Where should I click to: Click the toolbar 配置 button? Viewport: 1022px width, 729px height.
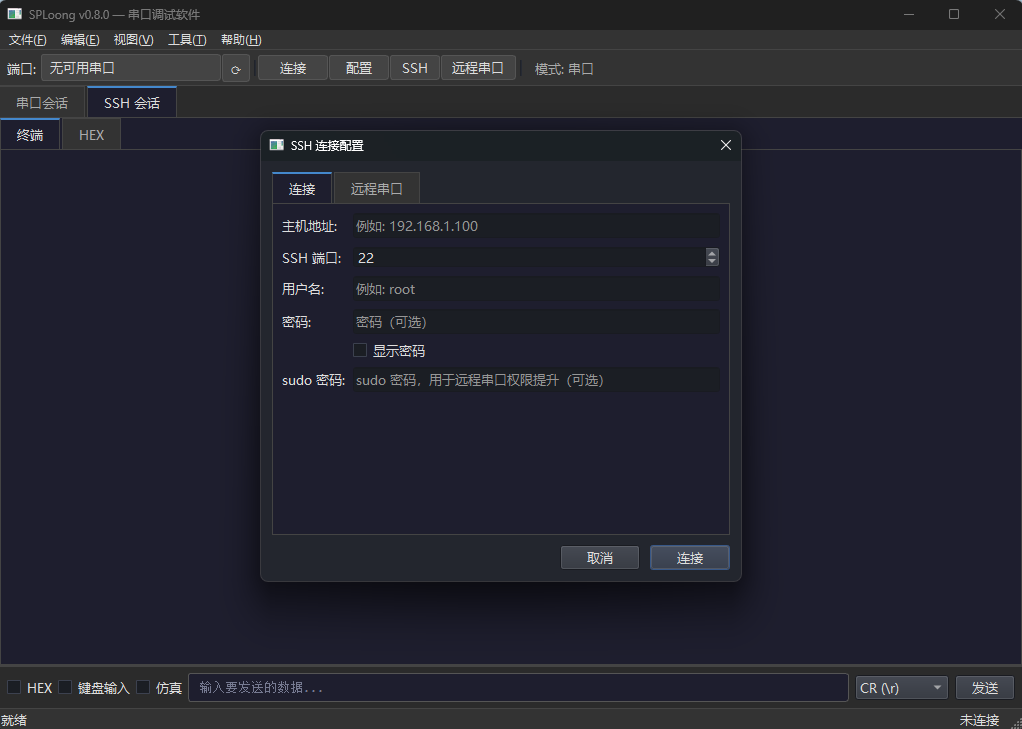coord(358,68)
